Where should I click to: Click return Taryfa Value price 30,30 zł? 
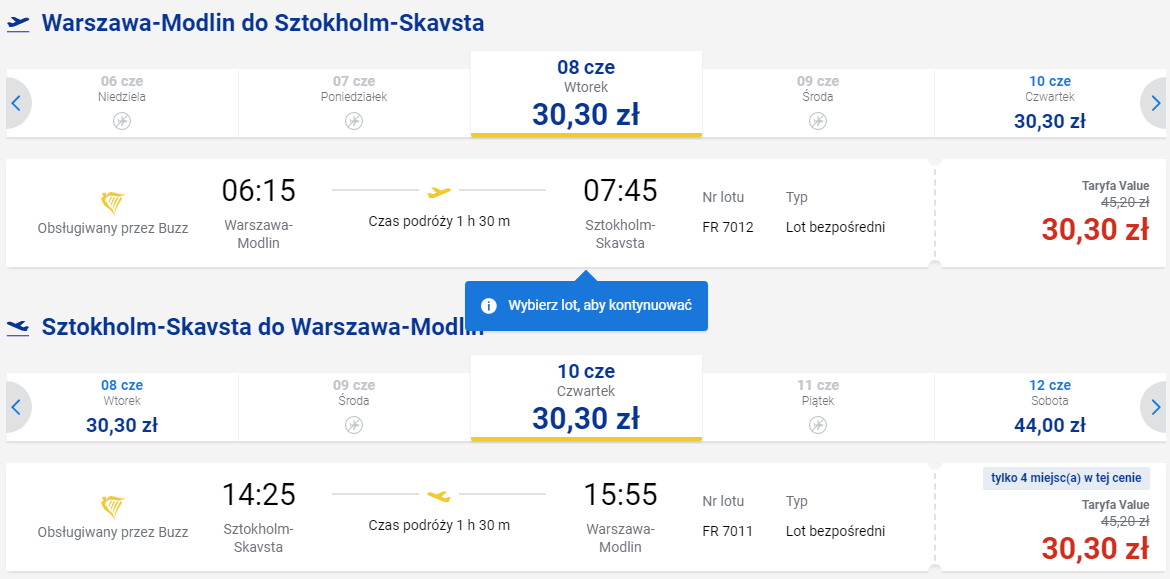1095,548
